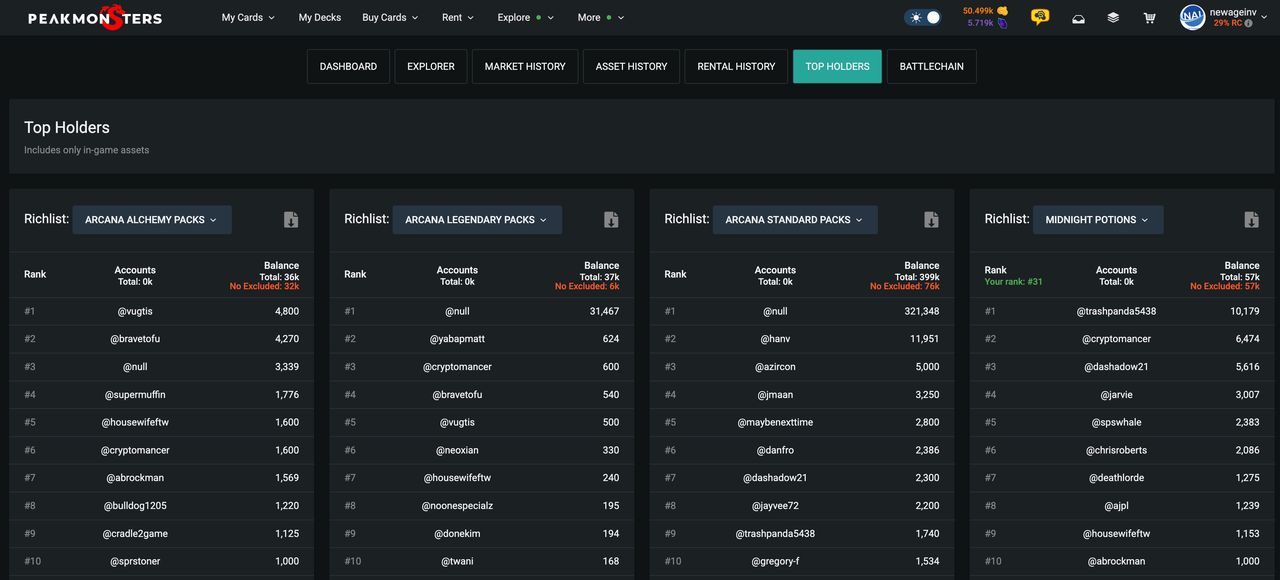Screen dimensions: 1280x580
Task: Click the @gregory-f account name
Action: click(x=775, y=562)
